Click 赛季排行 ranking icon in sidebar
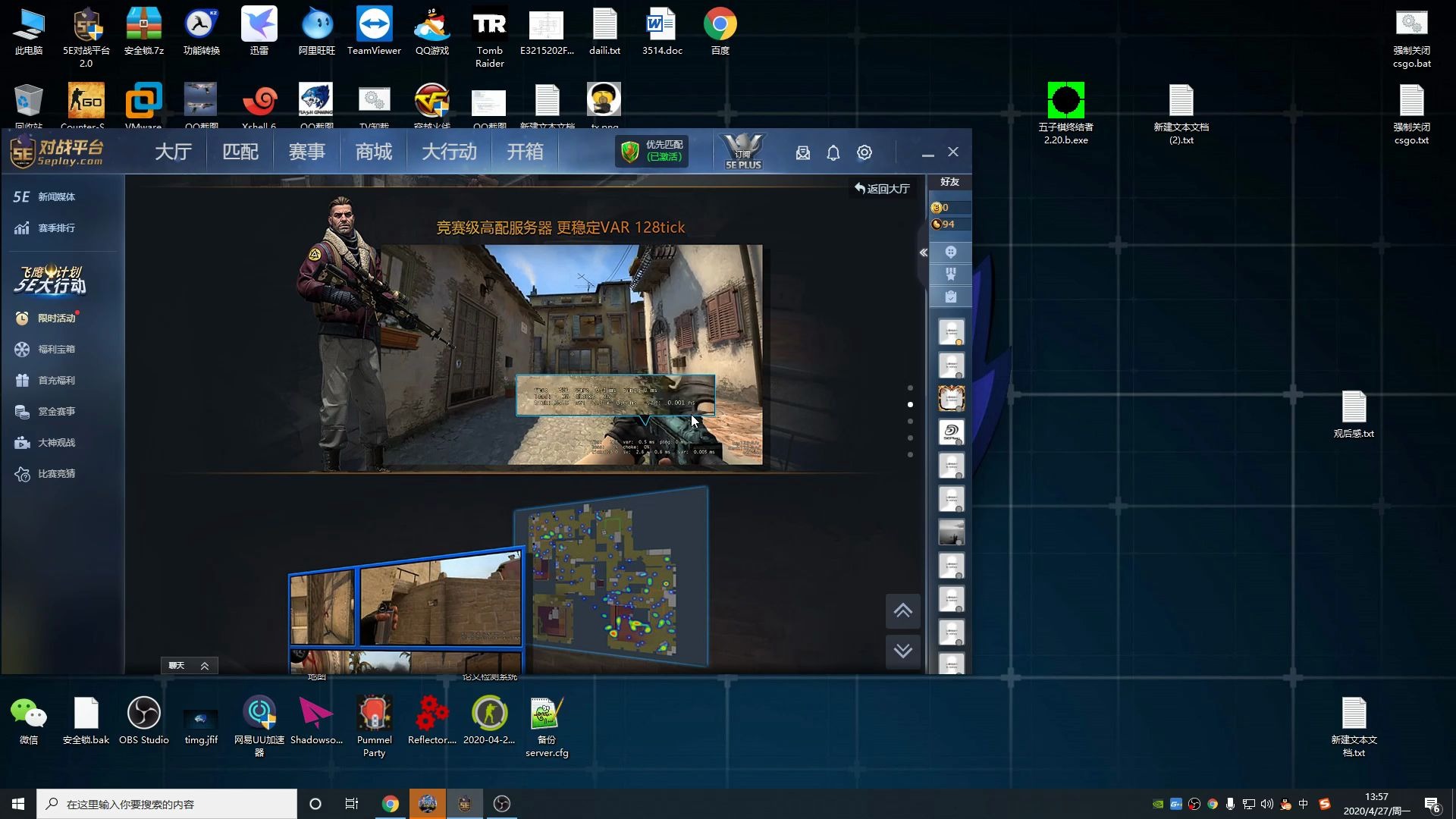 coord(22,228)
